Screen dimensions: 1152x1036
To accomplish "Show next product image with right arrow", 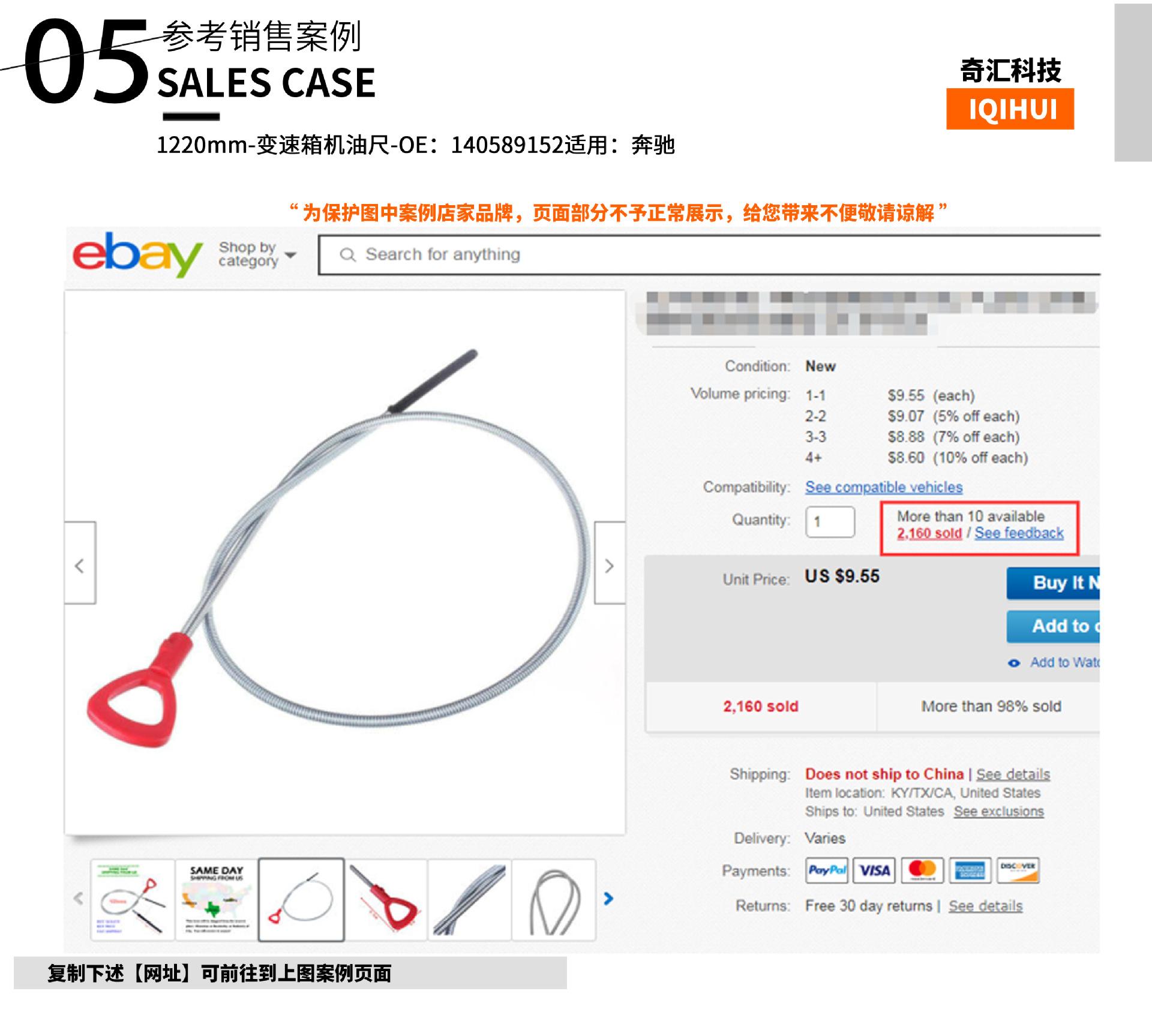I will (610, 563).
